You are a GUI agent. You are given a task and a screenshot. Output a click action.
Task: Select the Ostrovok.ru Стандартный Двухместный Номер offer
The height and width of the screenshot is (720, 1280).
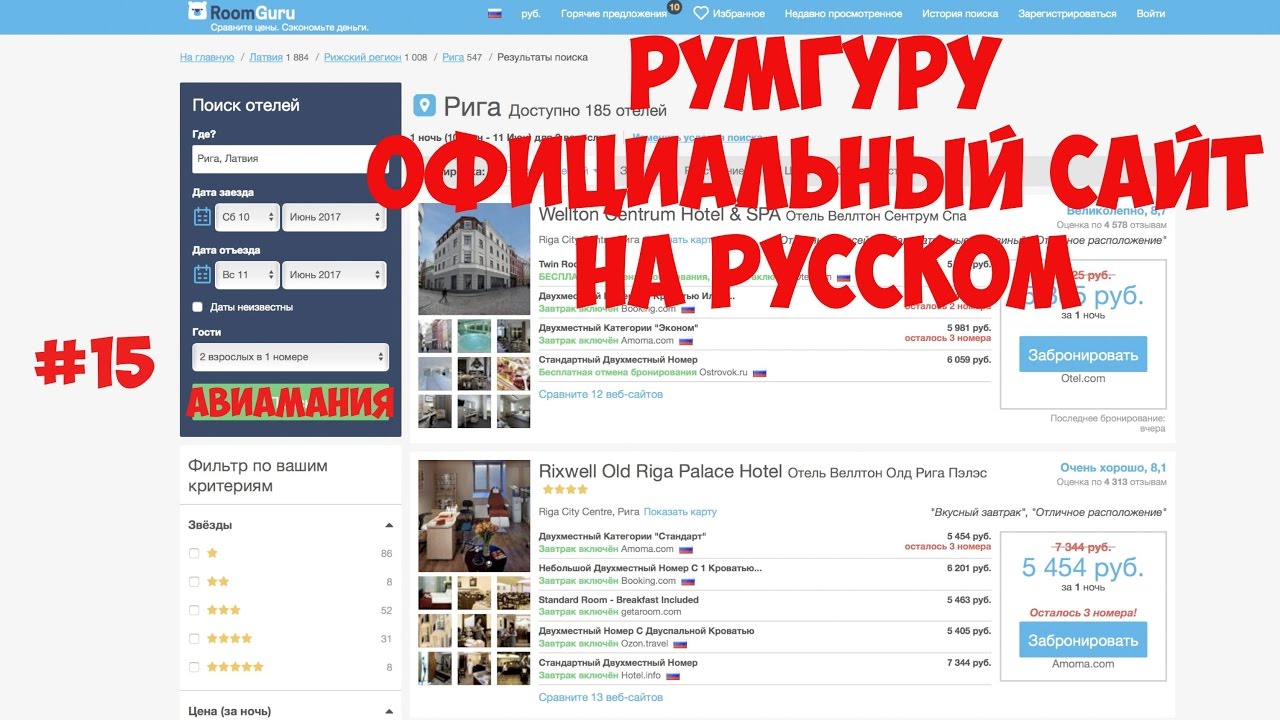click(764, 366)
